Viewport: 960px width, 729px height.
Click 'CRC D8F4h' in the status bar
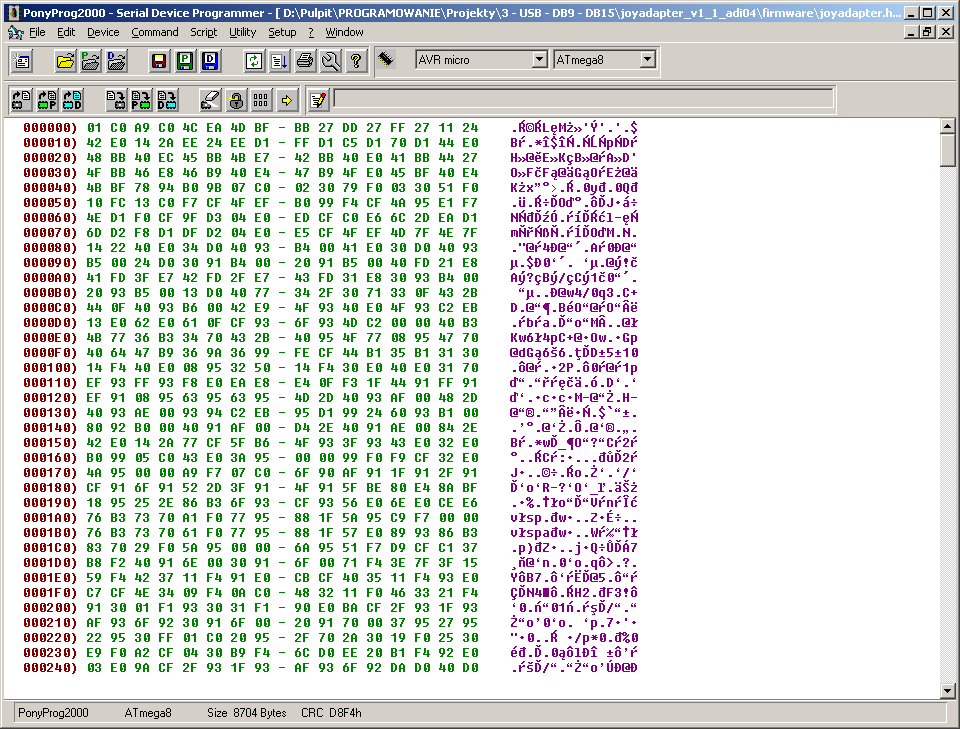pos(331,713)
